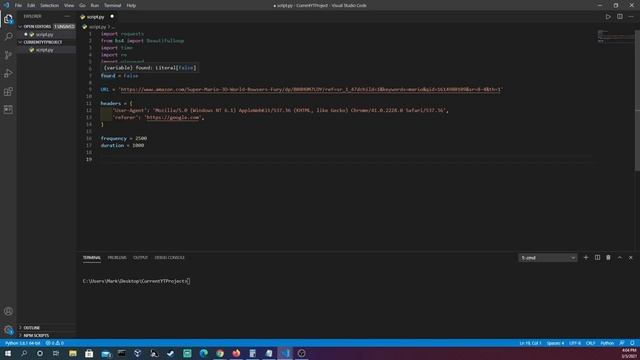Open the View menu
This screenshot has height=360, width=640.
(69, 5)
